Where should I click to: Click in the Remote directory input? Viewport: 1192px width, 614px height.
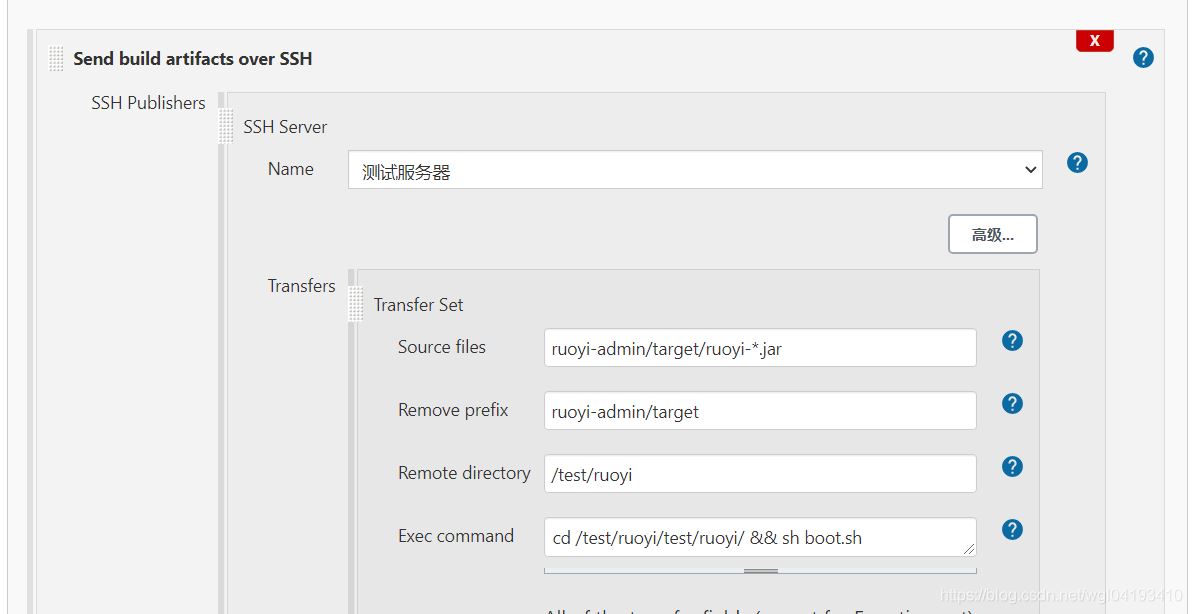(760, 474)
